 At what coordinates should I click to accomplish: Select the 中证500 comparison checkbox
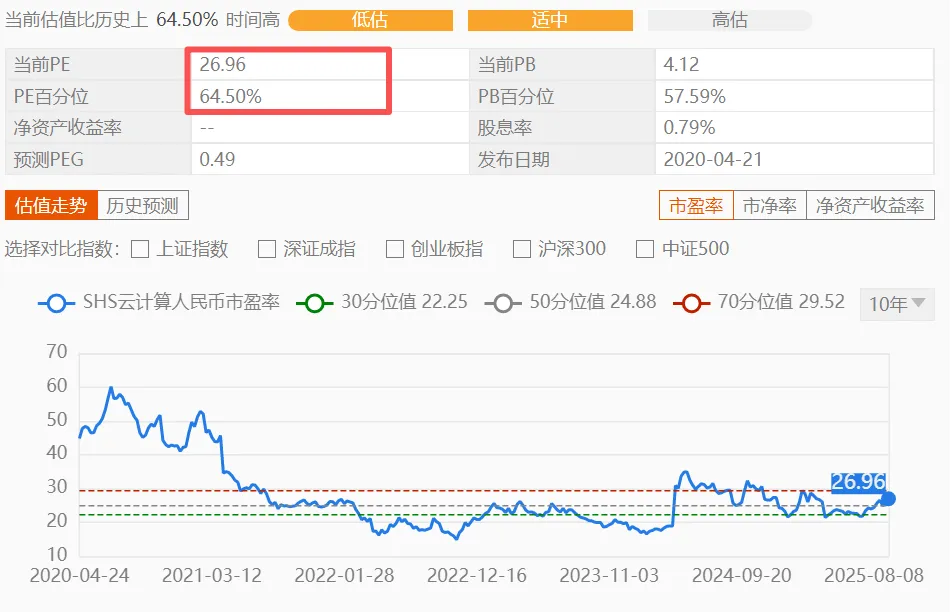coord(646,249)
